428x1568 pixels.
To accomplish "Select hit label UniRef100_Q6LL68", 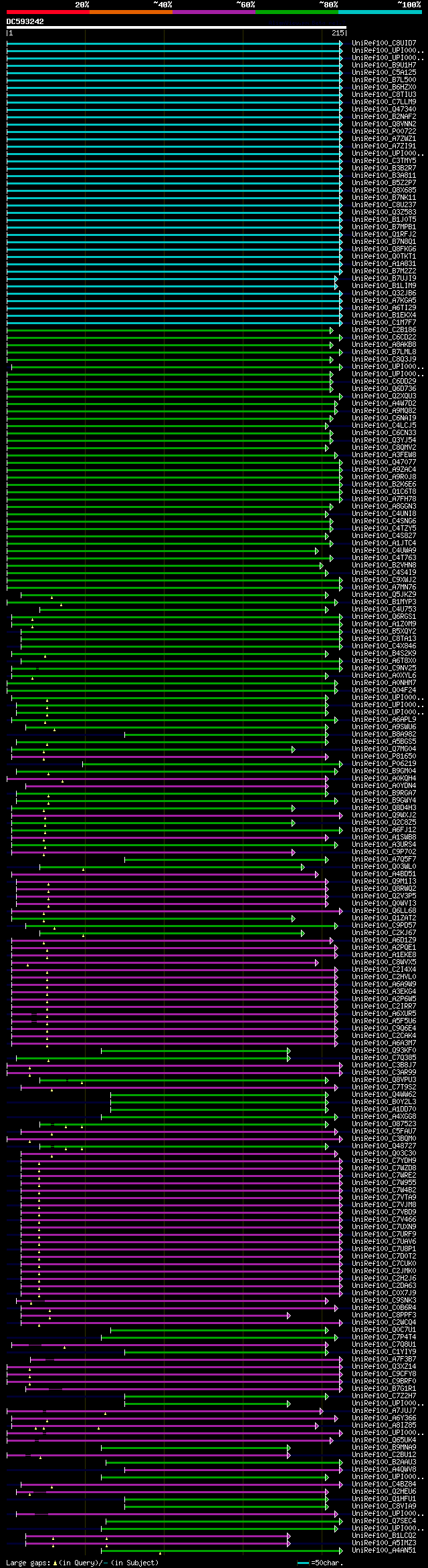I will pyautogui.click(x=384, y=911).
